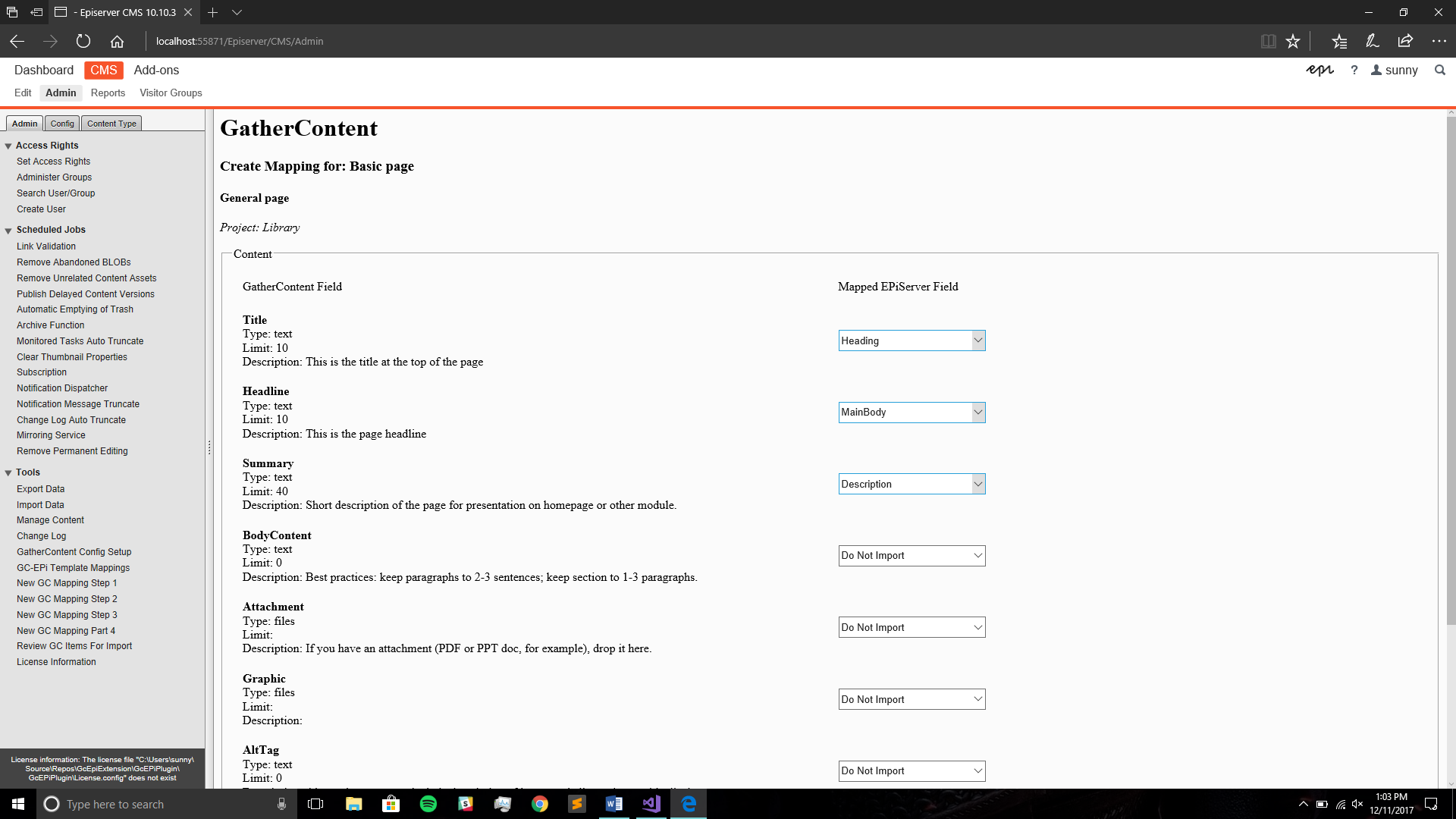Screen dimensions: 1456x819
Task: Add page to favorites star
Action: (x=1293, y=41)
